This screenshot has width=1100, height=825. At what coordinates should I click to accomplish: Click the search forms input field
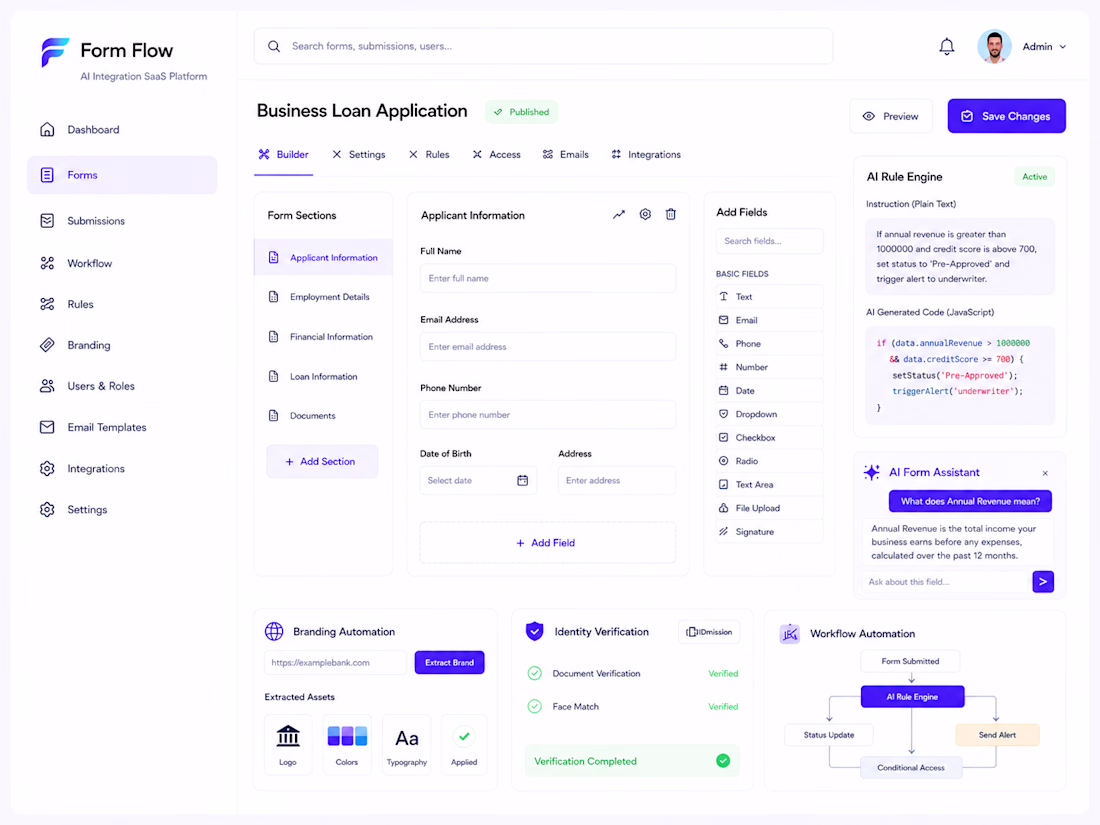(x=543, y=46)
